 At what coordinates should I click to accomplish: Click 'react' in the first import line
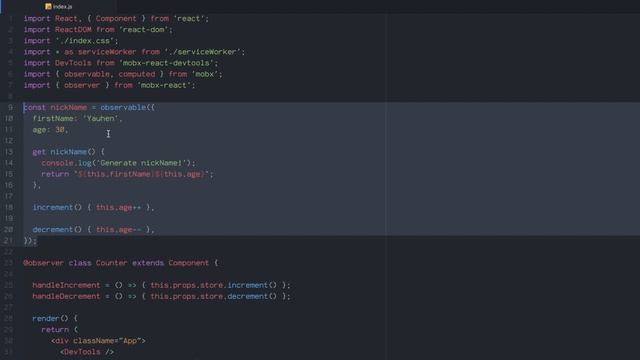pos(189,19)
